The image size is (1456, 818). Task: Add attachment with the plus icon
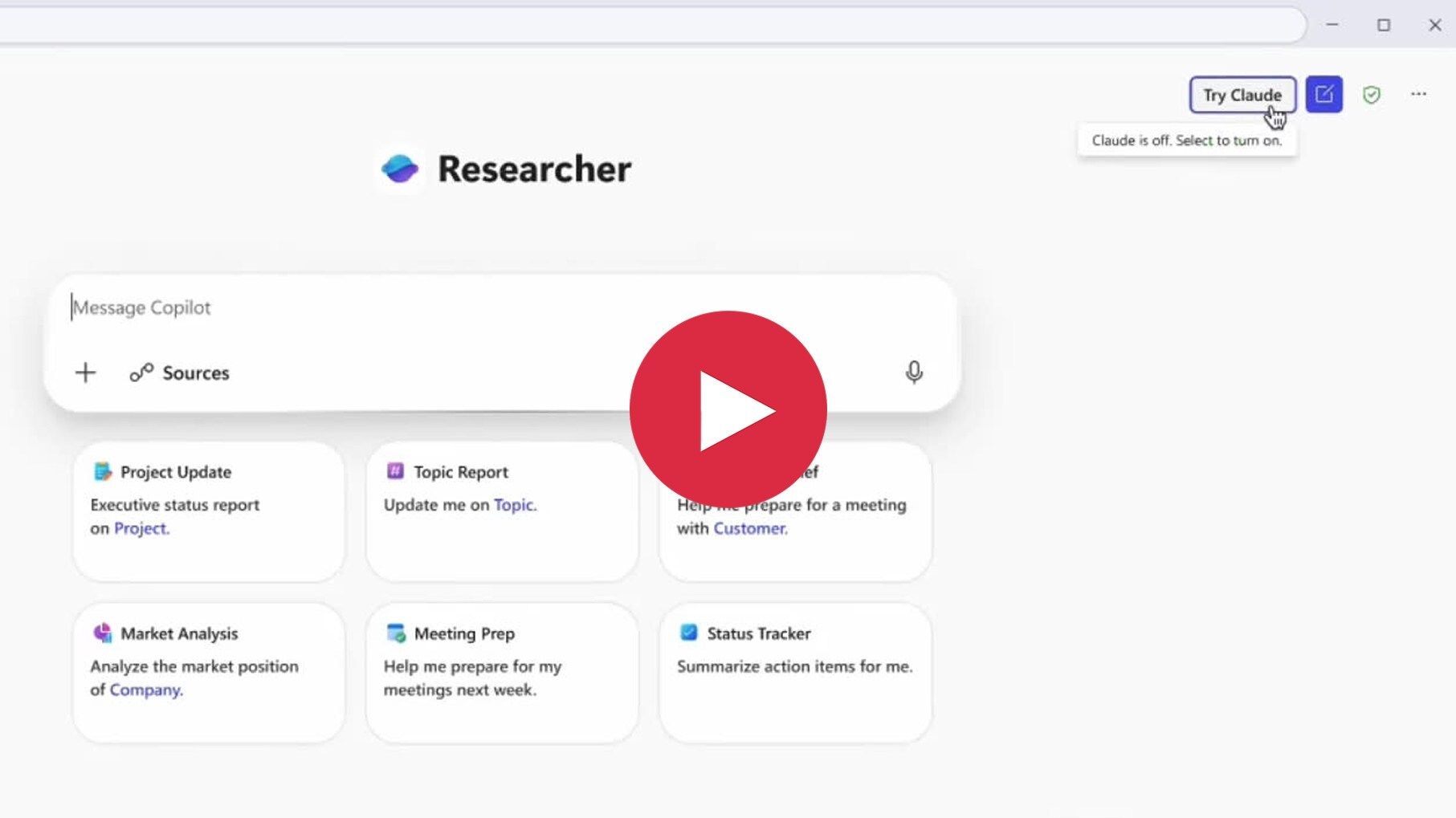(85, 372)
